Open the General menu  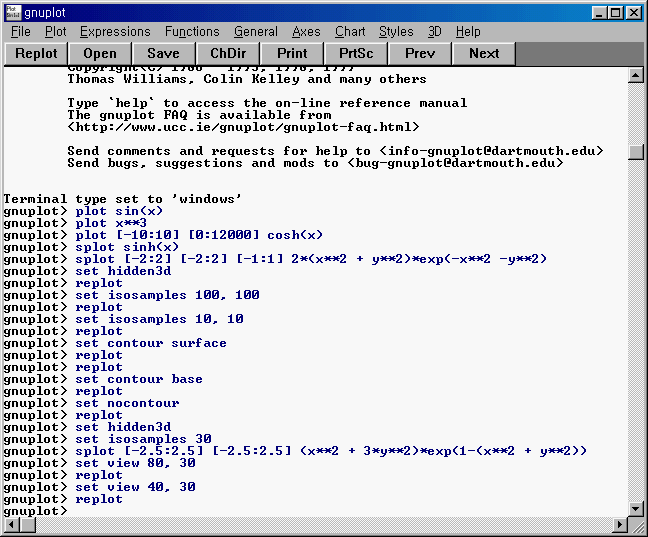[x=256, y=32]
